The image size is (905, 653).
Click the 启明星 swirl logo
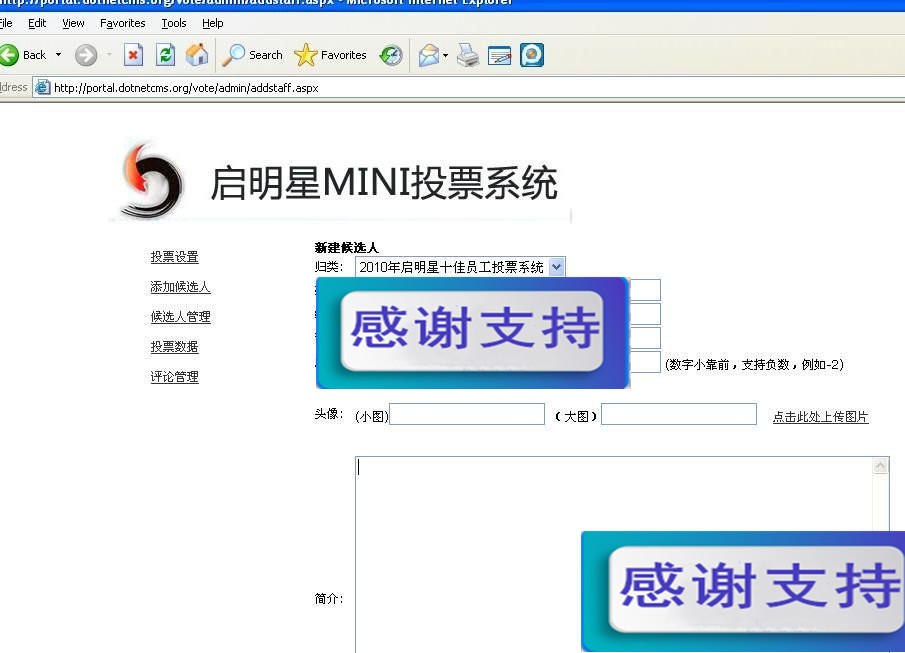[152, 180]
